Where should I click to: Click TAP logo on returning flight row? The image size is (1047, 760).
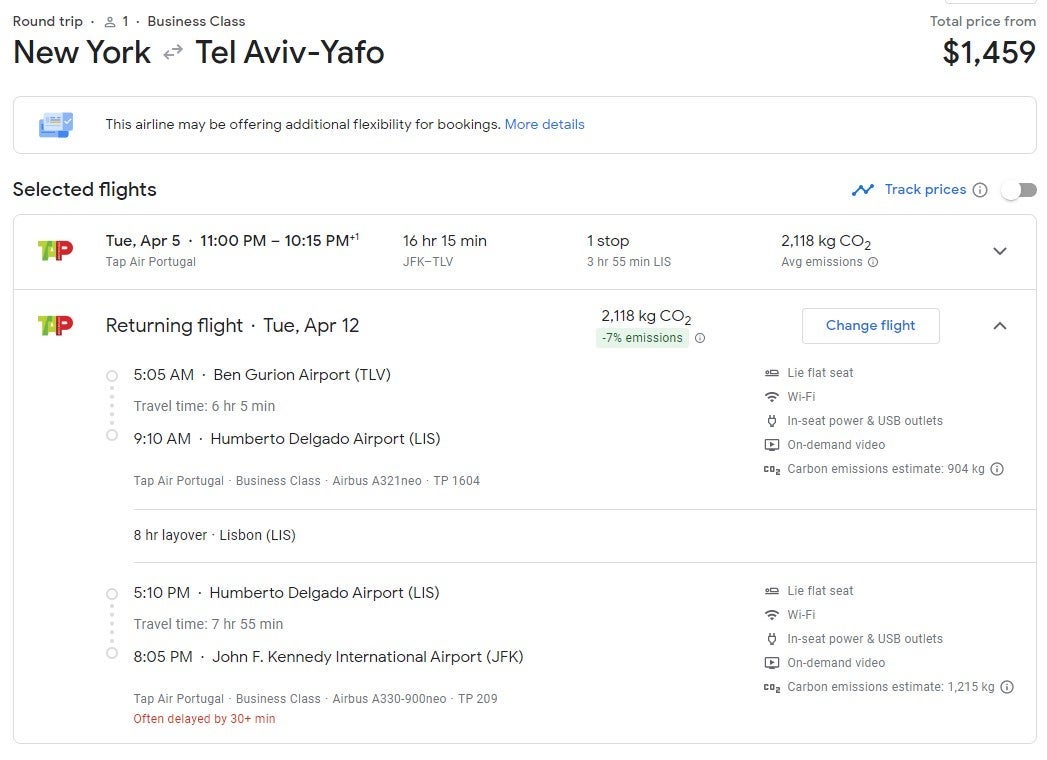coord(55,326)
